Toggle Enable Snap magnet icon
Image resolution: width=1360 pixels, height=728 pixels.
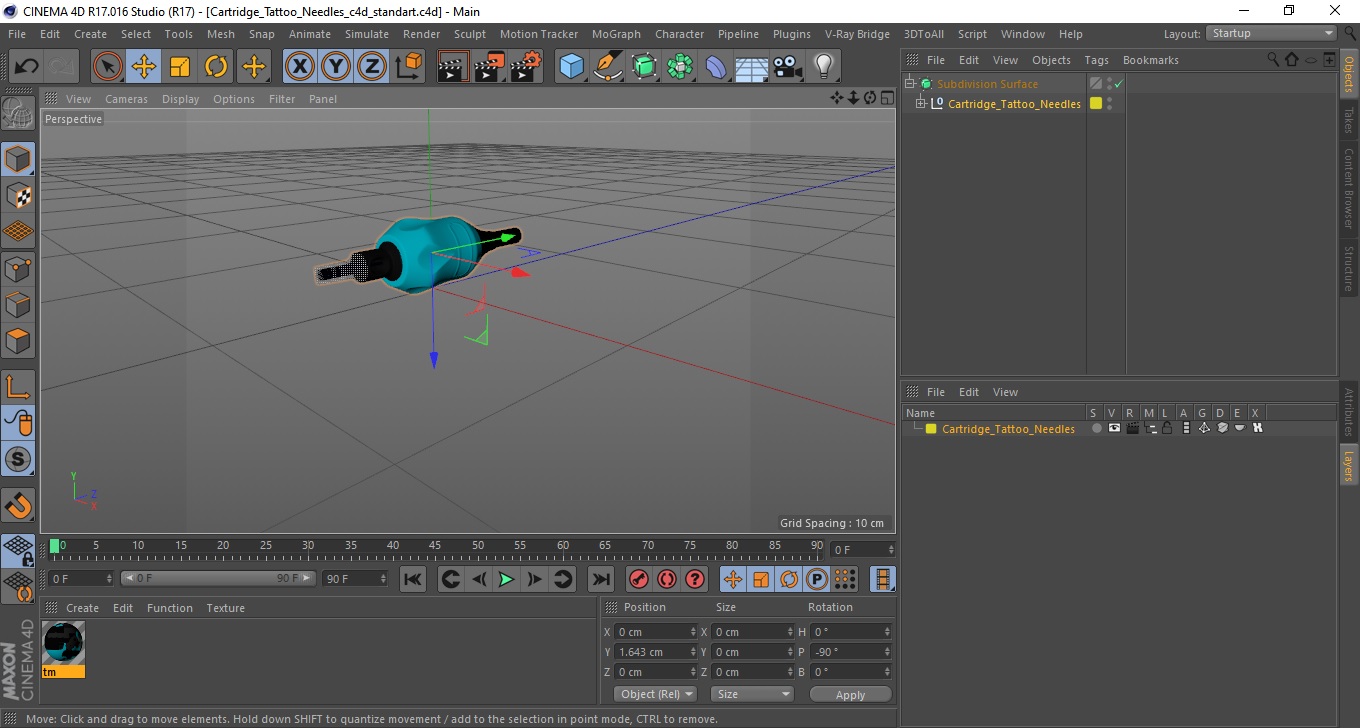[18, 505]
